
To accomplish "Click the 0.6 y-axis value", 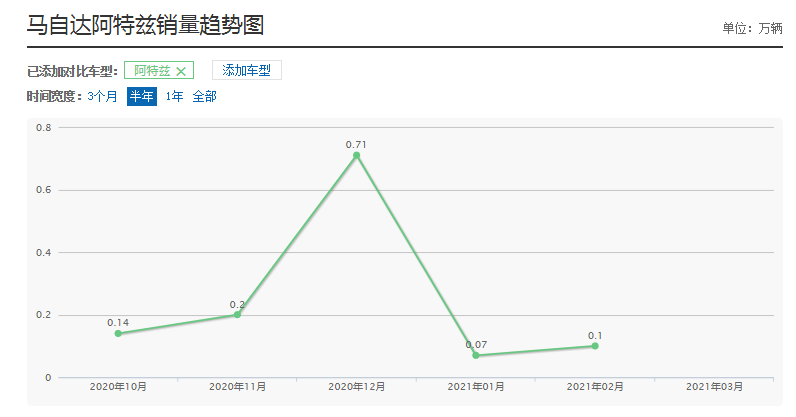I will coord(44,190).
